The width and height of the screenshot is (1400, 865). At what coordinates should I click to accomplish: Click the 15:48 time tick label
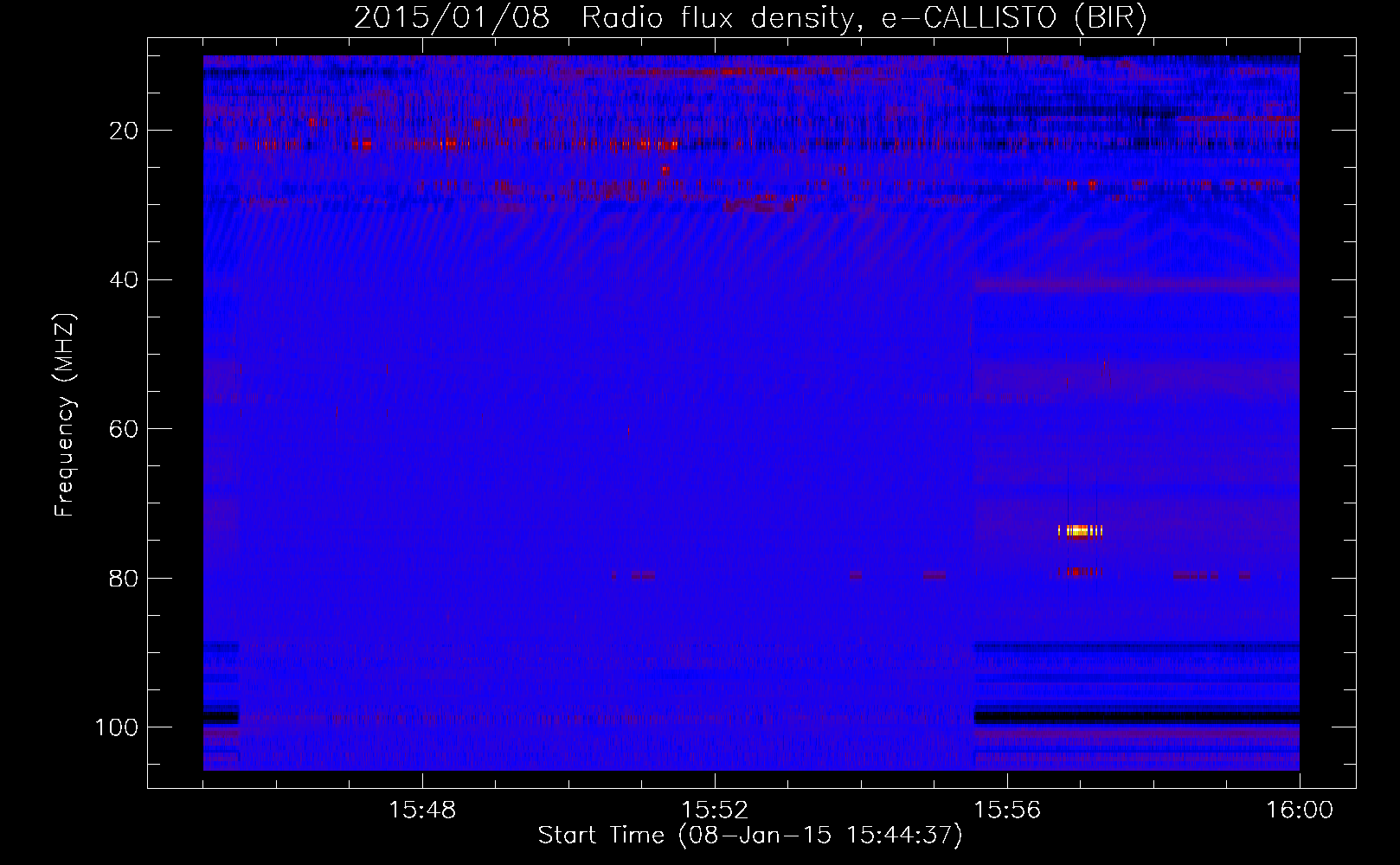click(x=422, y=811)
